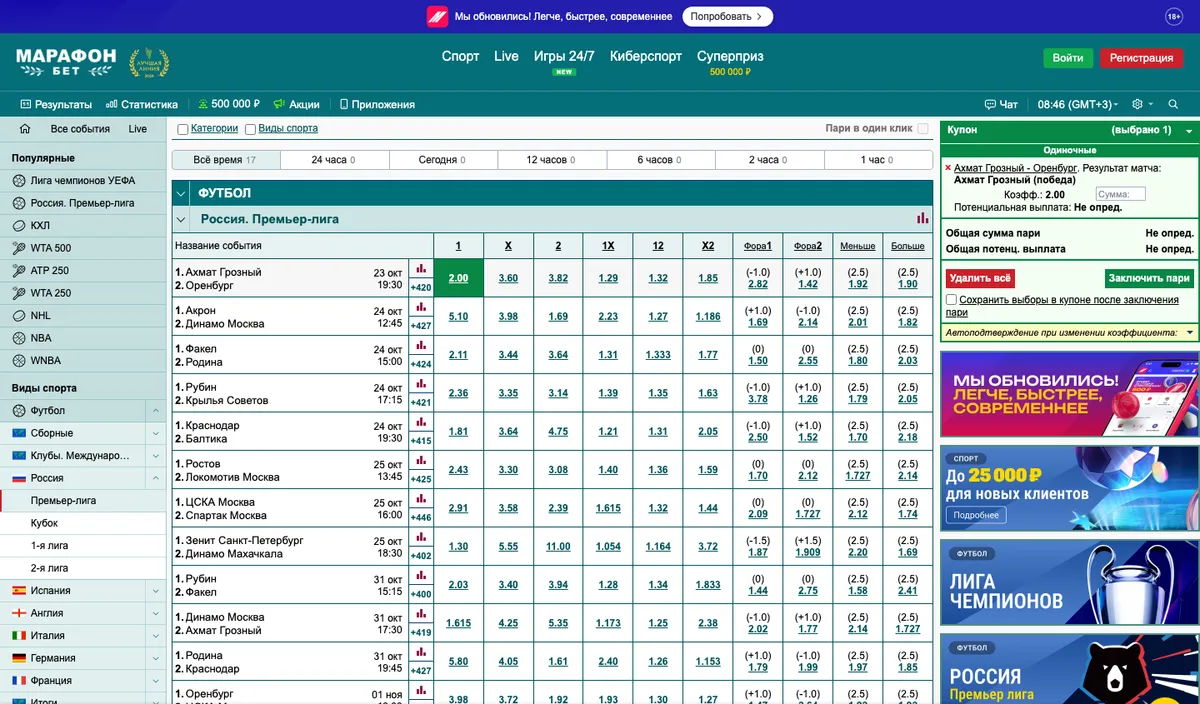This screenshot has height=704, width=1200.
Task: Go to the sidebar home icon
Action: [x=25, y=129]
